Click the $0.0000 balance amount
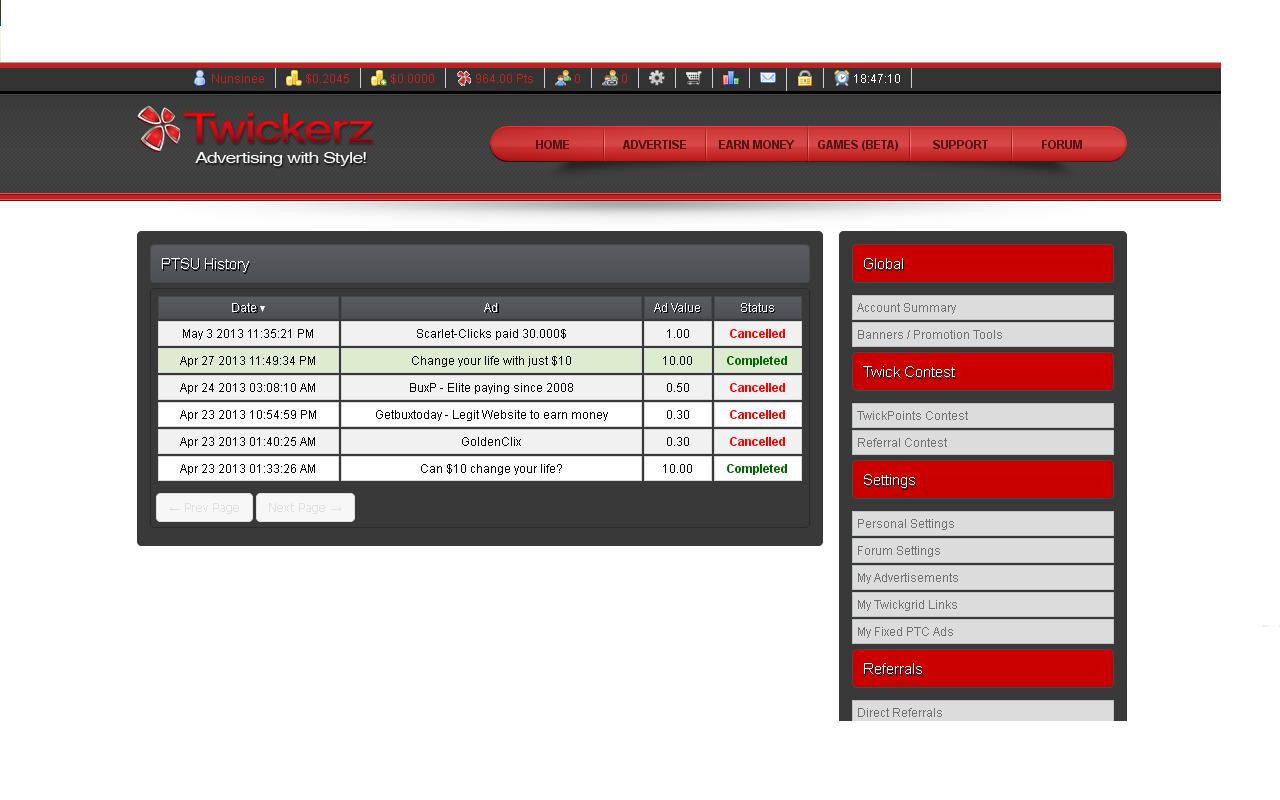 pyautogui.click(x=413, y=79)
